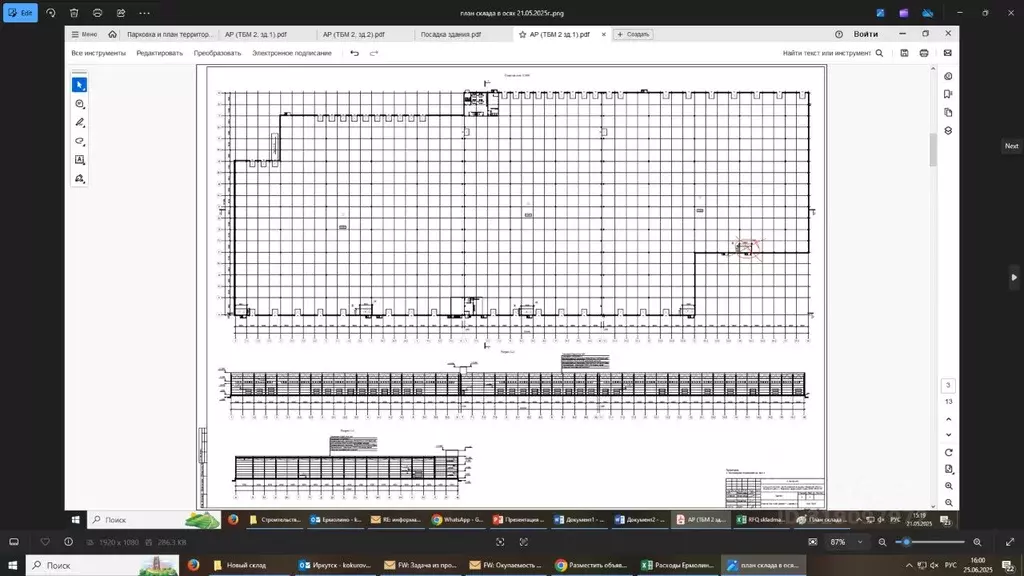1024x576 pixels.
Task: Open the layers panel icon on right
Action: coord(948,131)
